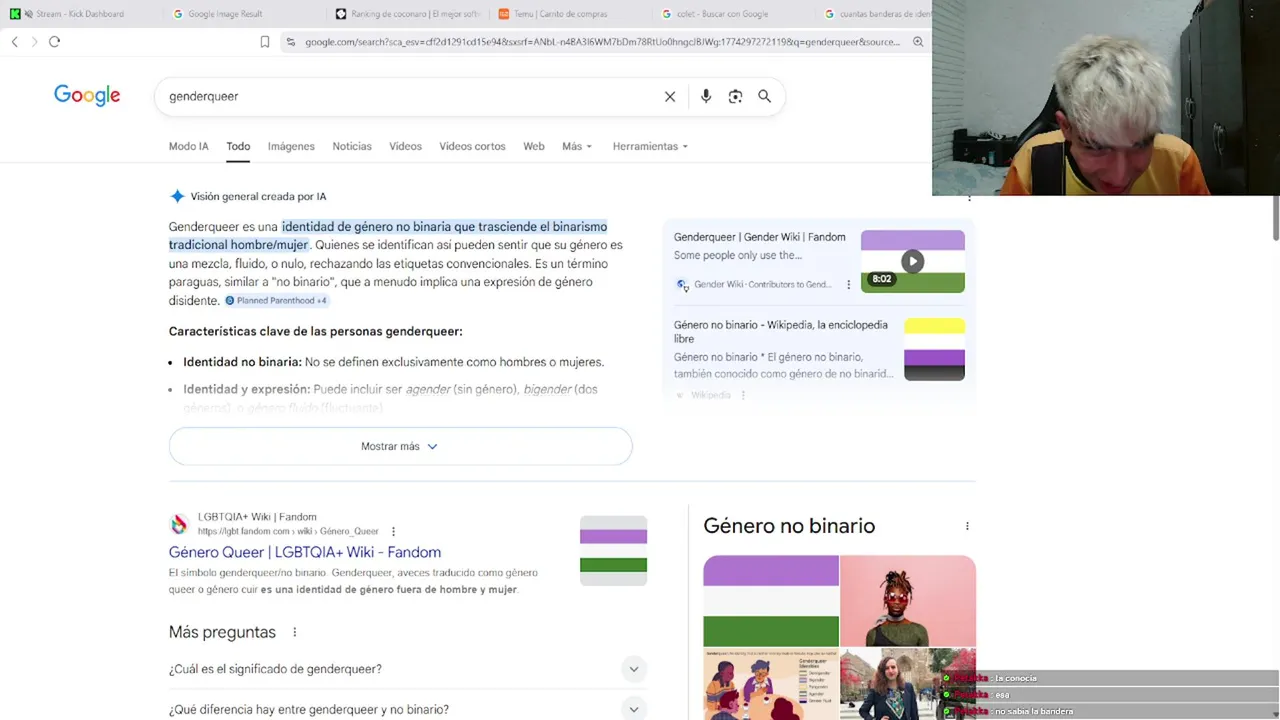Reload the page with the refresh icon
1280x720 pixels.
(54, 42)
